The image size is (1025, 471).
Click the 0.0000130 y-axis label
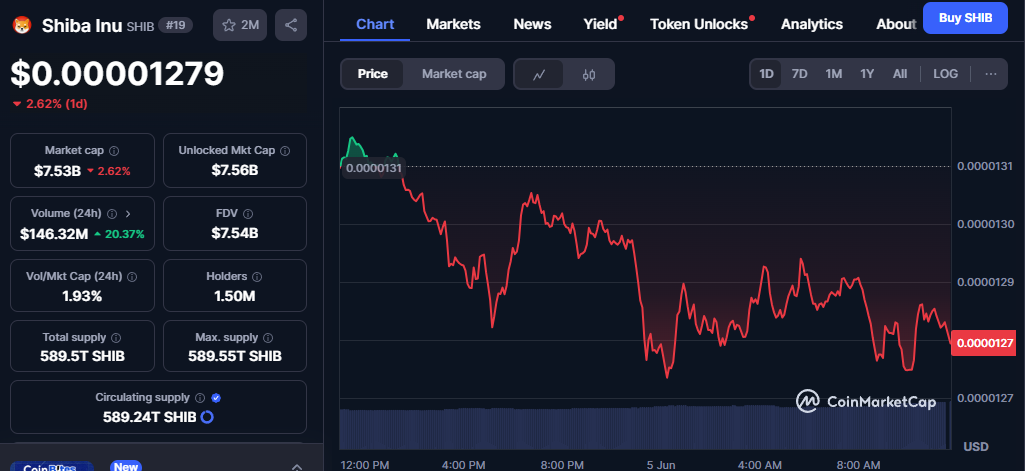[986, 224]
